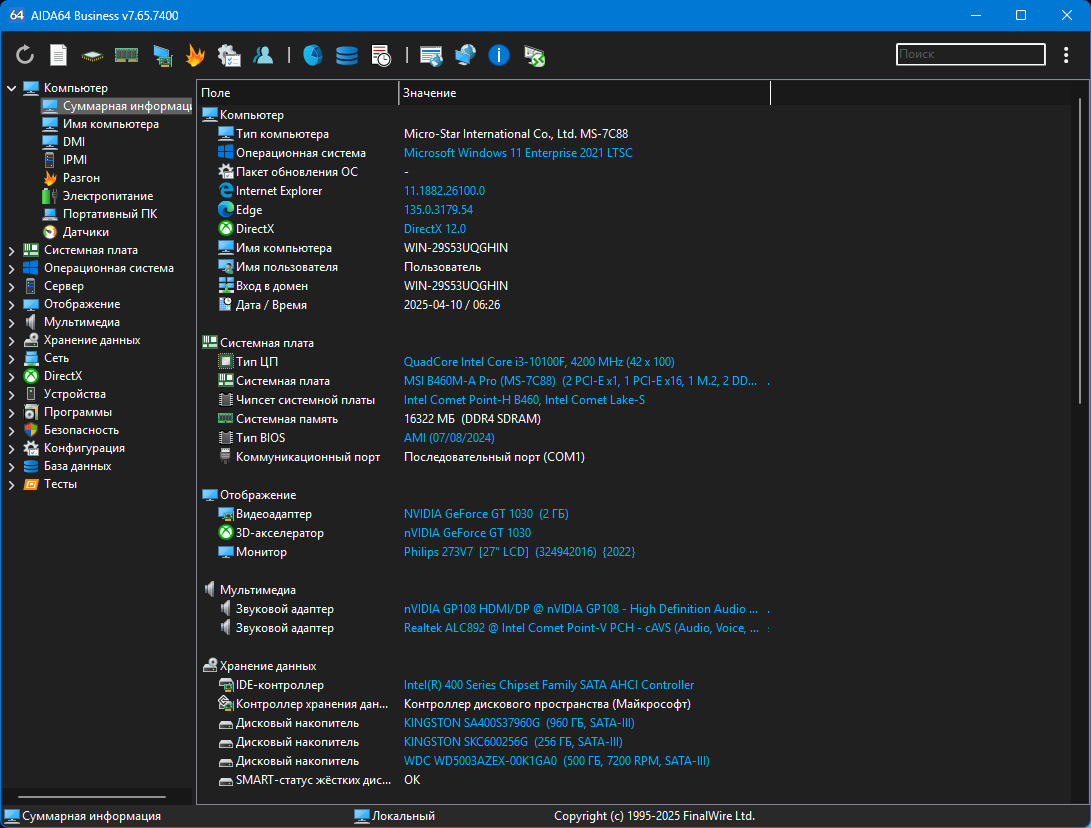Open MSI B460M-A Pro motherboard link
Screen dimensions: 1091x828
(580, 381)
